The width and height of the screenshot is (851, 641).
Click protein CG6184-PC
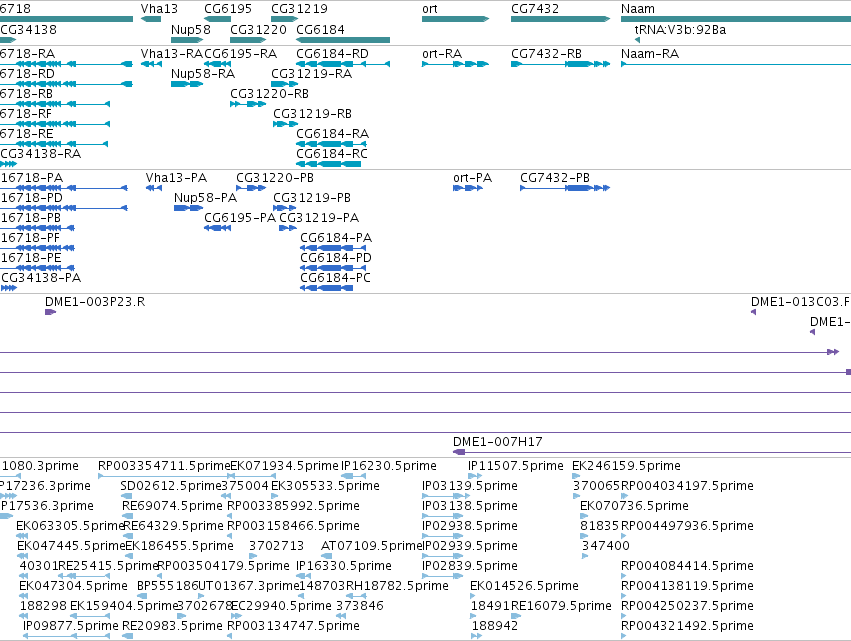327,288
